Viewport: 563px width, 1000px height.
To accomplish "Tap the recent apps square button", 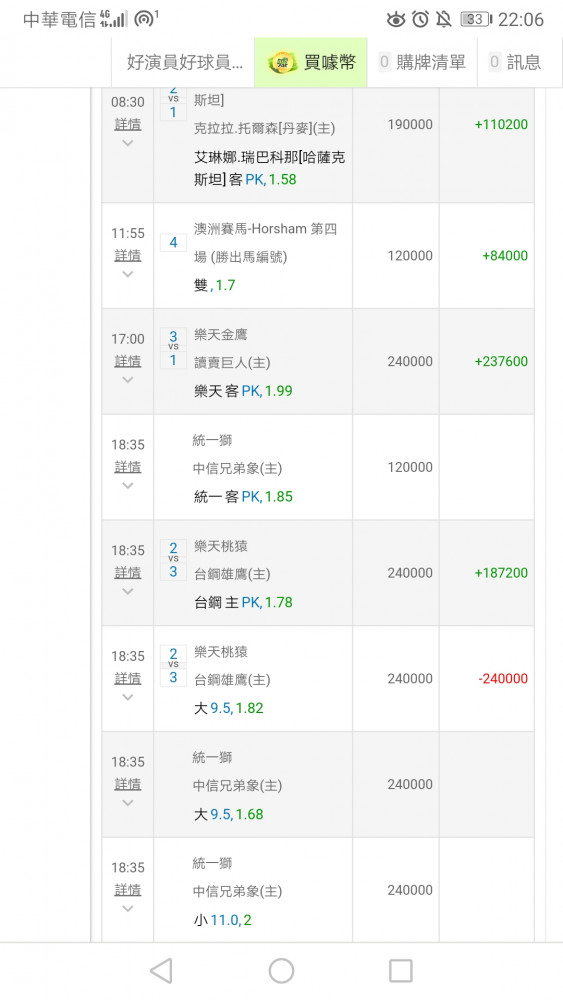I will 400,971.
